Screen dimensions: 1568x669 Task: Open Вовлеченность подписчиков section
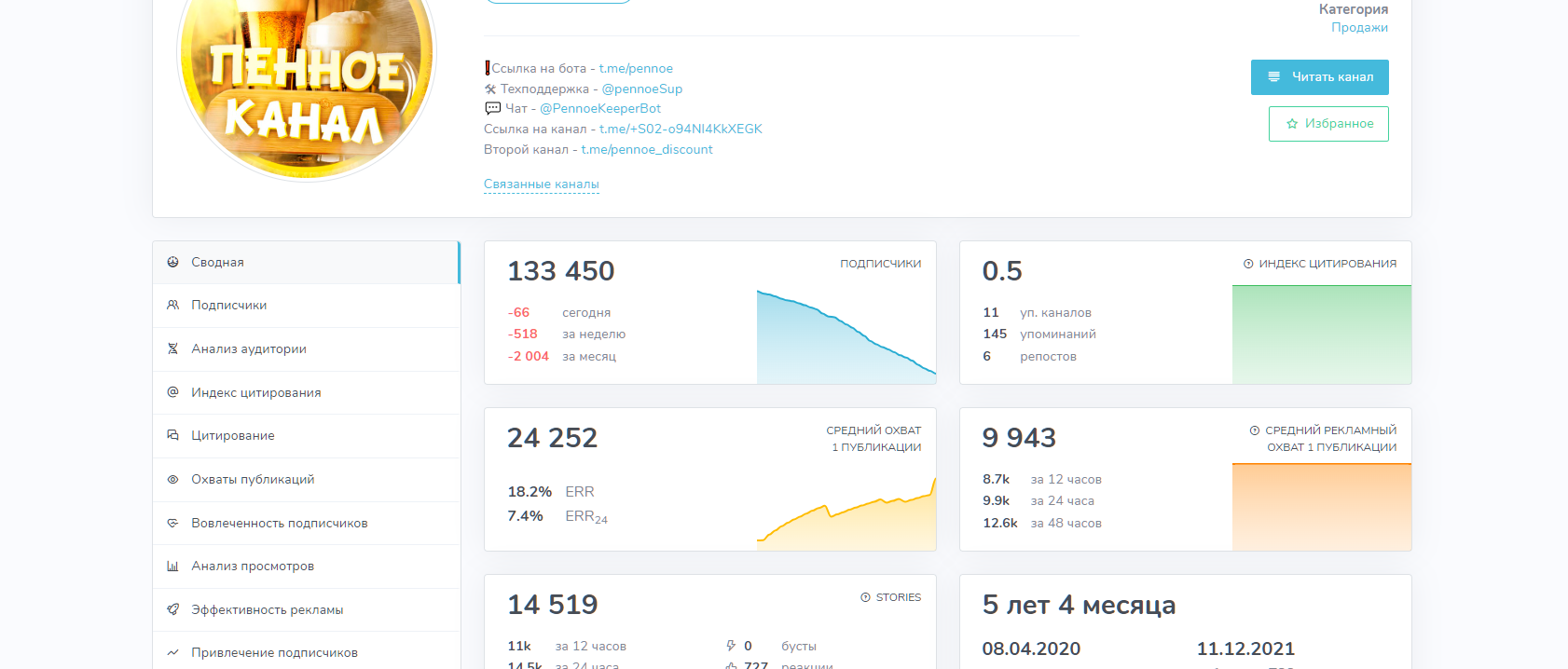click(x=279, y=523)
